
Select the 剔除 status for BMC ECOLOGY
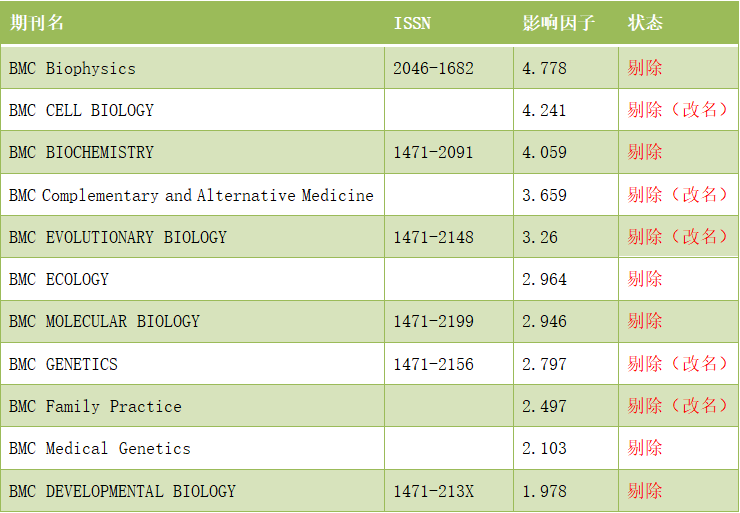pyautogui.click(x=645, y=280)
